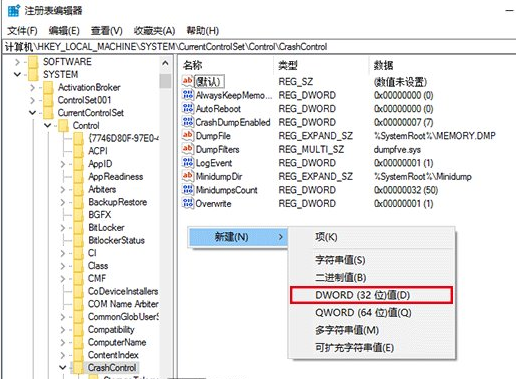Viewport: 516px width, 379px height.
Task: Click the data value 0x00000032 (50)
Action: click(x=406, y=190)
